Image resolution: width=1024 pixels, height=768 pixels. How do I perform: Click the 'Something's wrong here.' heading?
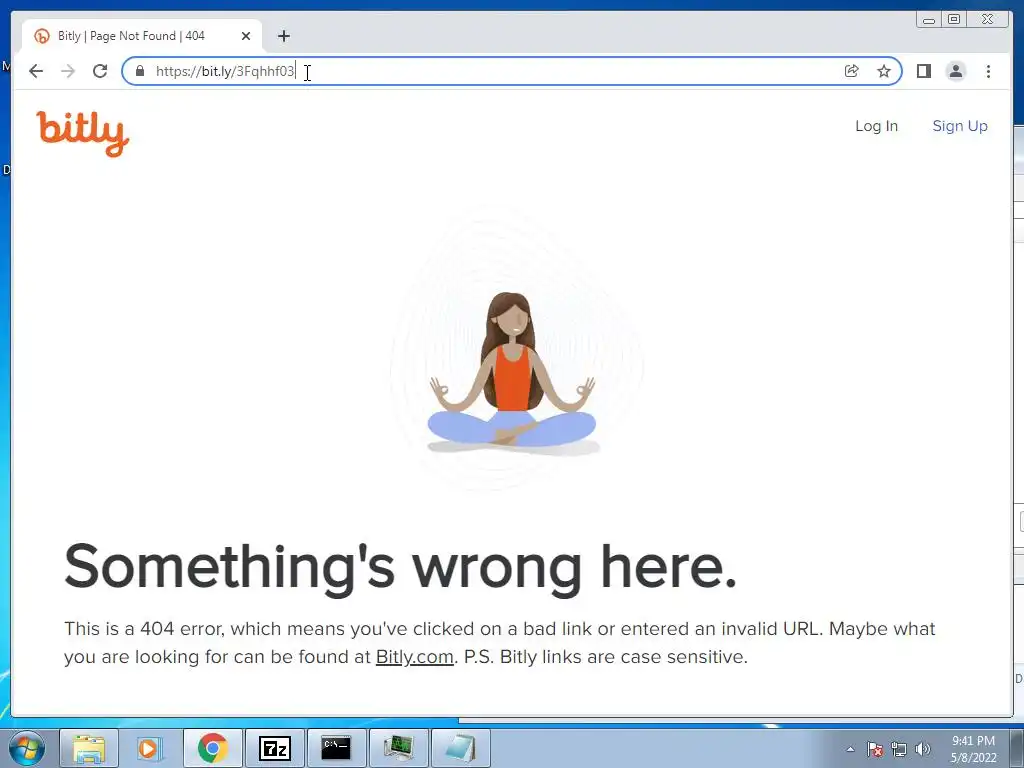[400, 567]
